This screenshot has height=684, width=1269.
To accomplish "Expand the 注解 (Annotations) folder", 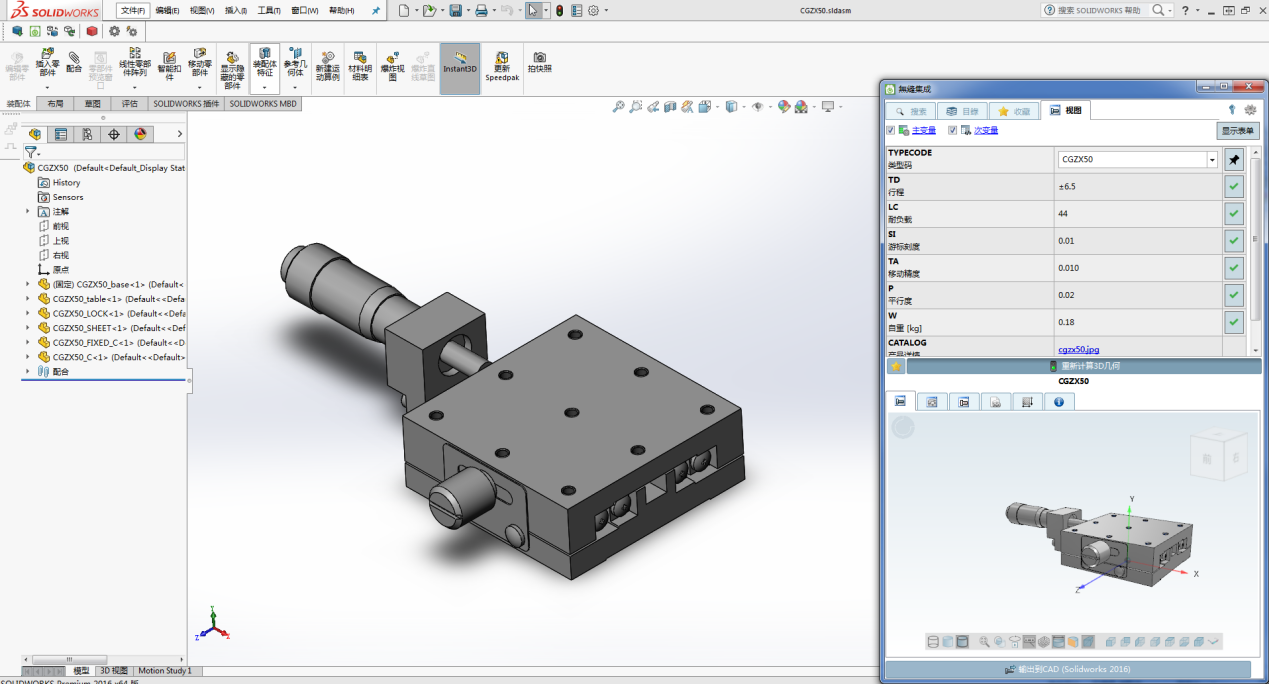I will pyautogui.click(x=28, y=212).
